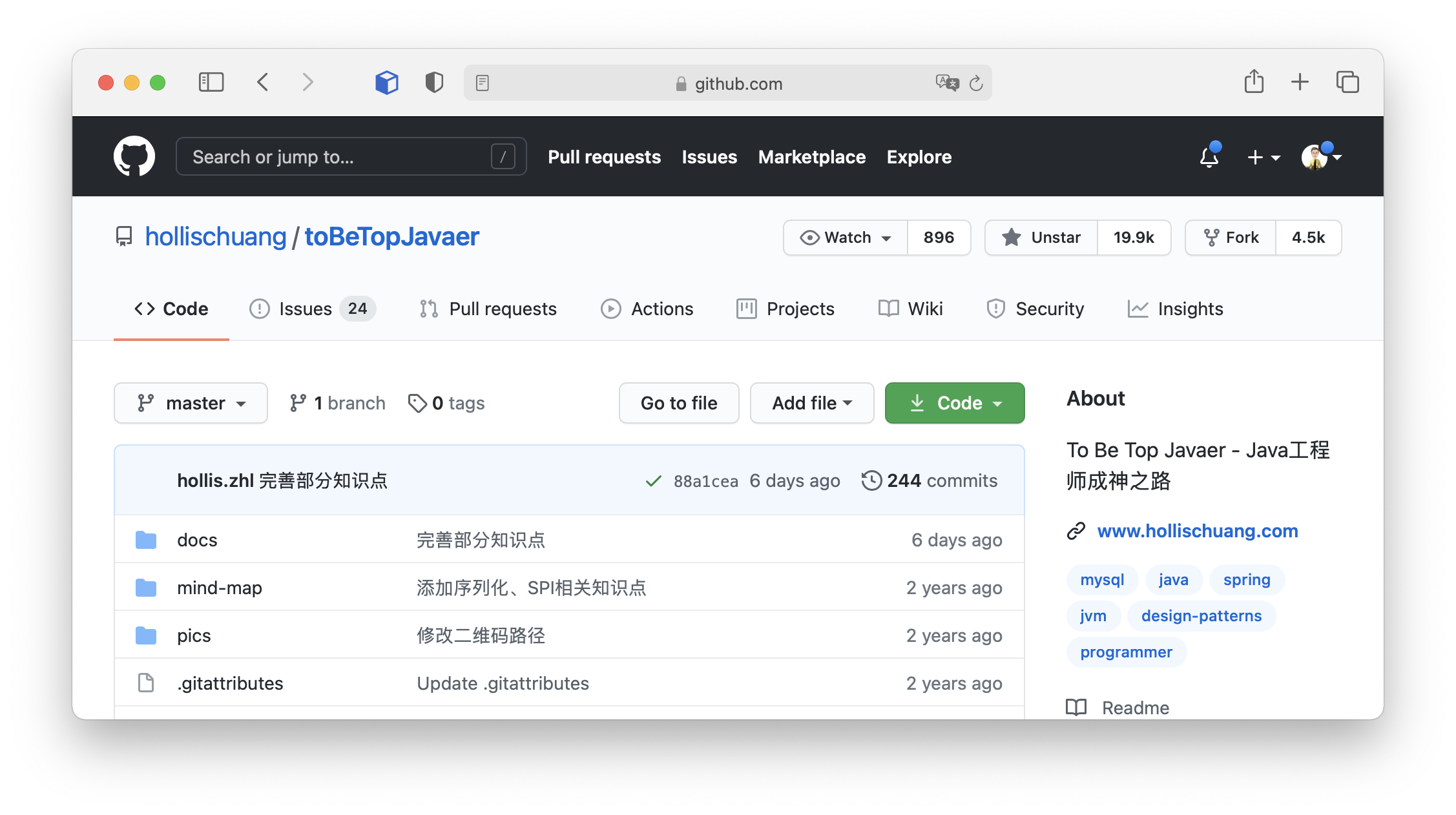Click the green check commit status icon
Viewport: 1456px width, 815px height.
click(653, 481)
